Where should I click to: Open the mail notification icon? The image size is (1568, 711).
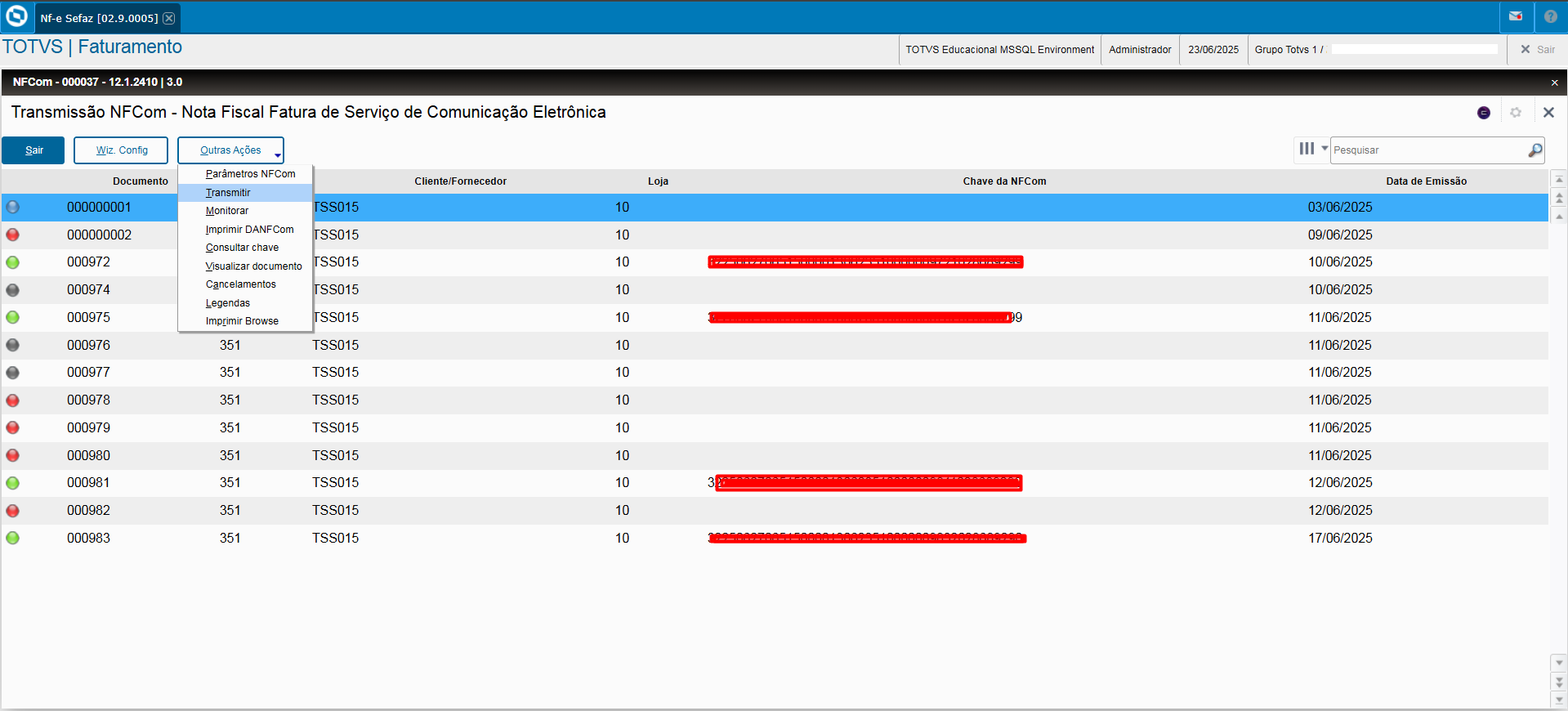pos(1516,16)
